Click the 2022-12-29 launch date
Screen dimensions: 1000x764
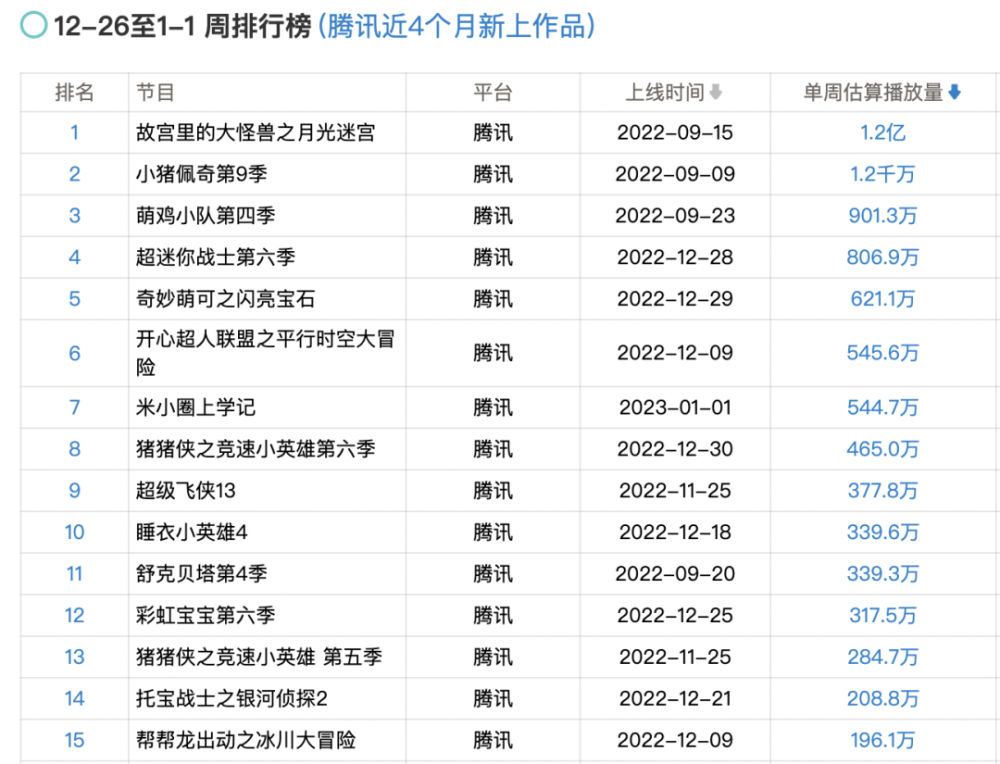click(x=675, y=298)
